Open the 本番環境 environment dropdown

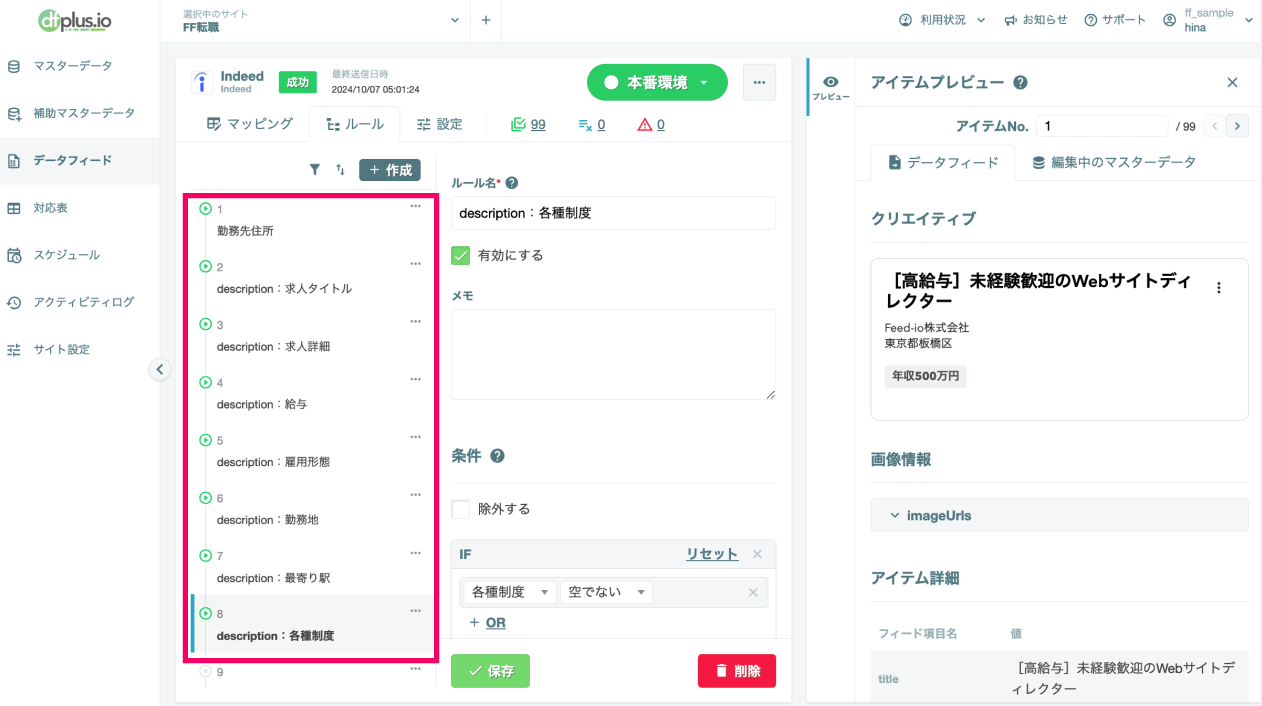(x=657, y=83)
